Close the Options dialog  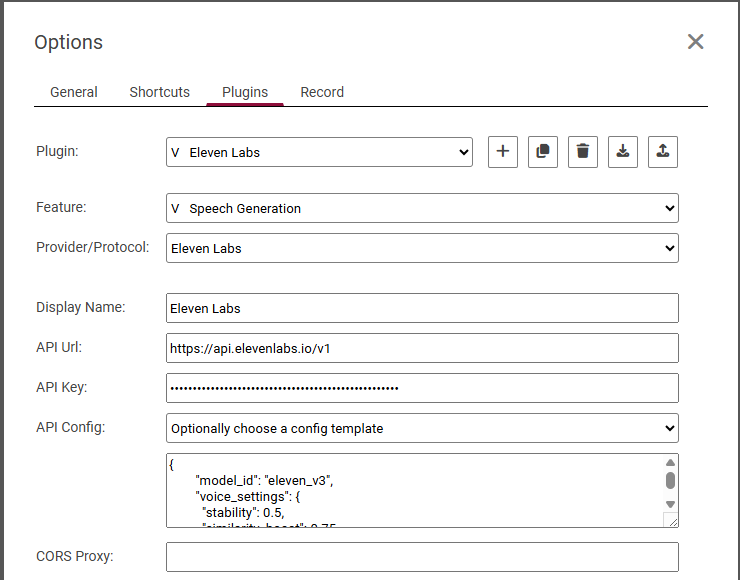click(696, 42)
